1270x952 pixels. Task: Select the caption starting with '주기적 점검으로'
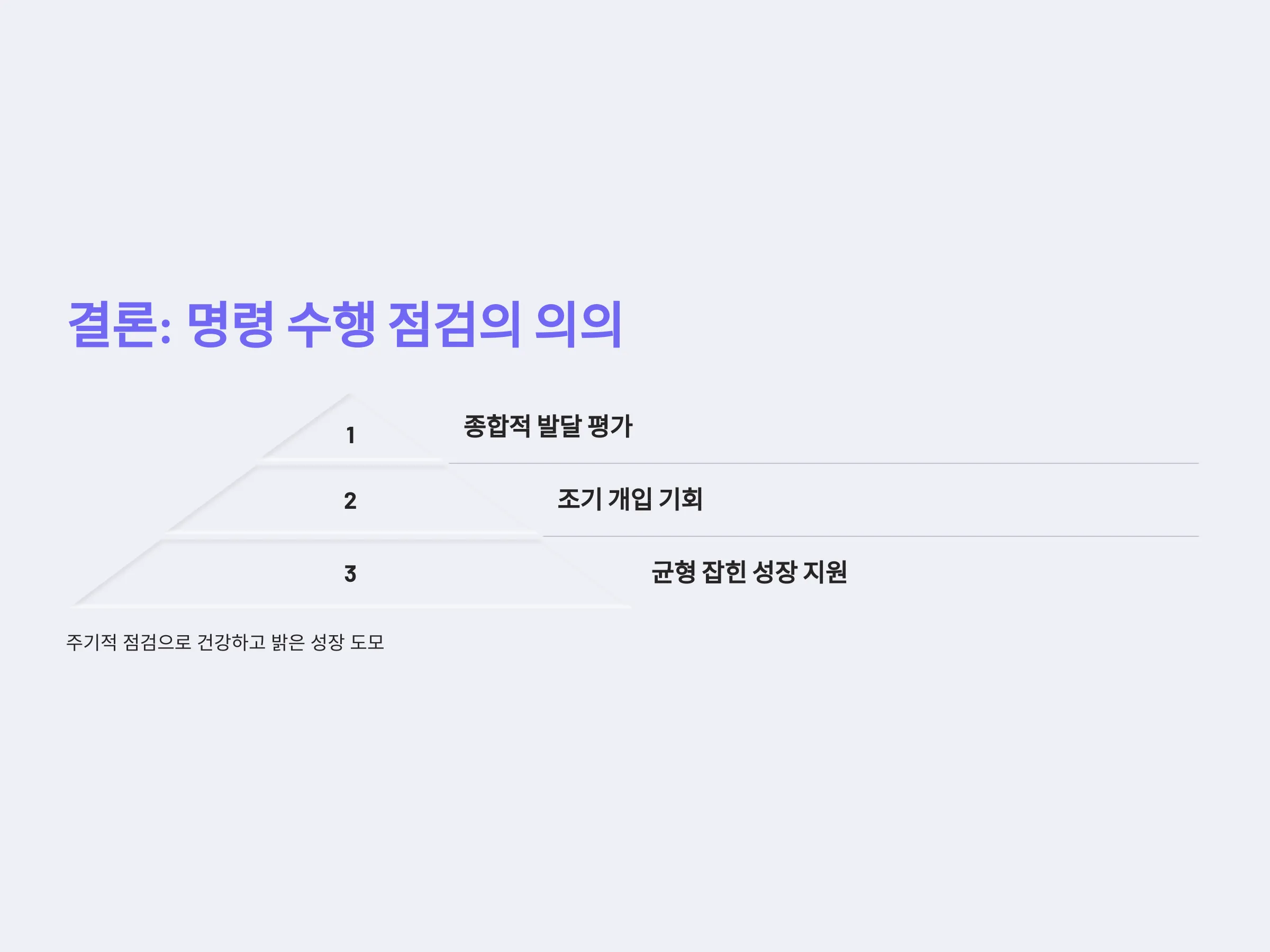225,642
